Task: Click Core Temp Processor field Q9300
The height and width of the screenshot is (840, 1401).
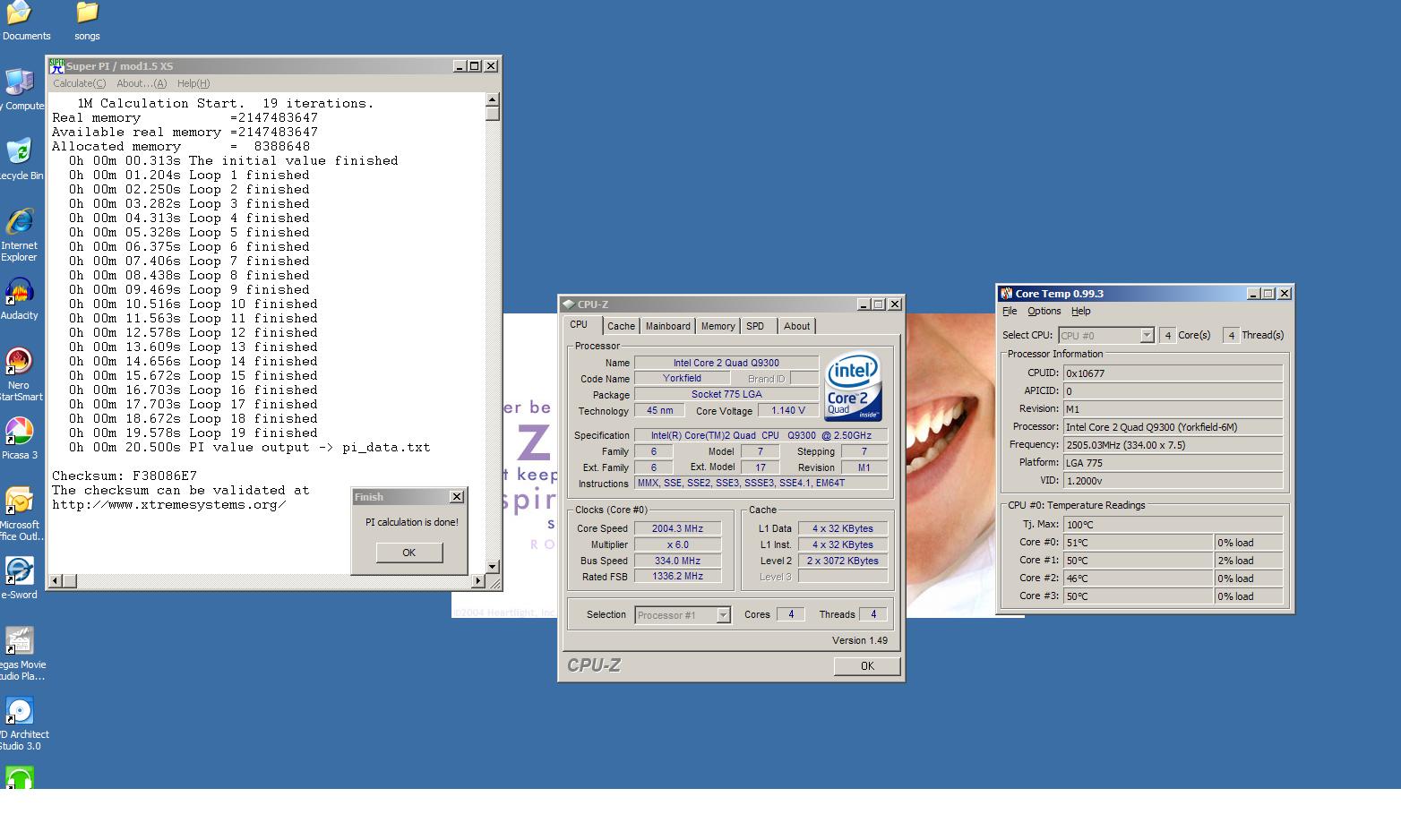Action: pyautogui.click(x=1173, y=427)
